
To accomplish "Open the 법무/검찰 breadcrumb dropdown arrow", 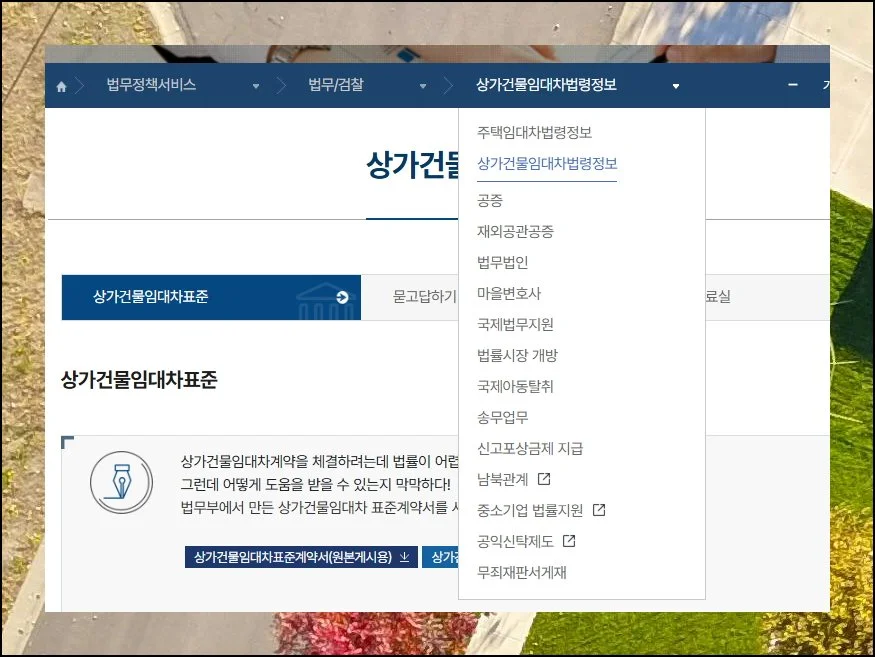I will (x=424, y=86).
